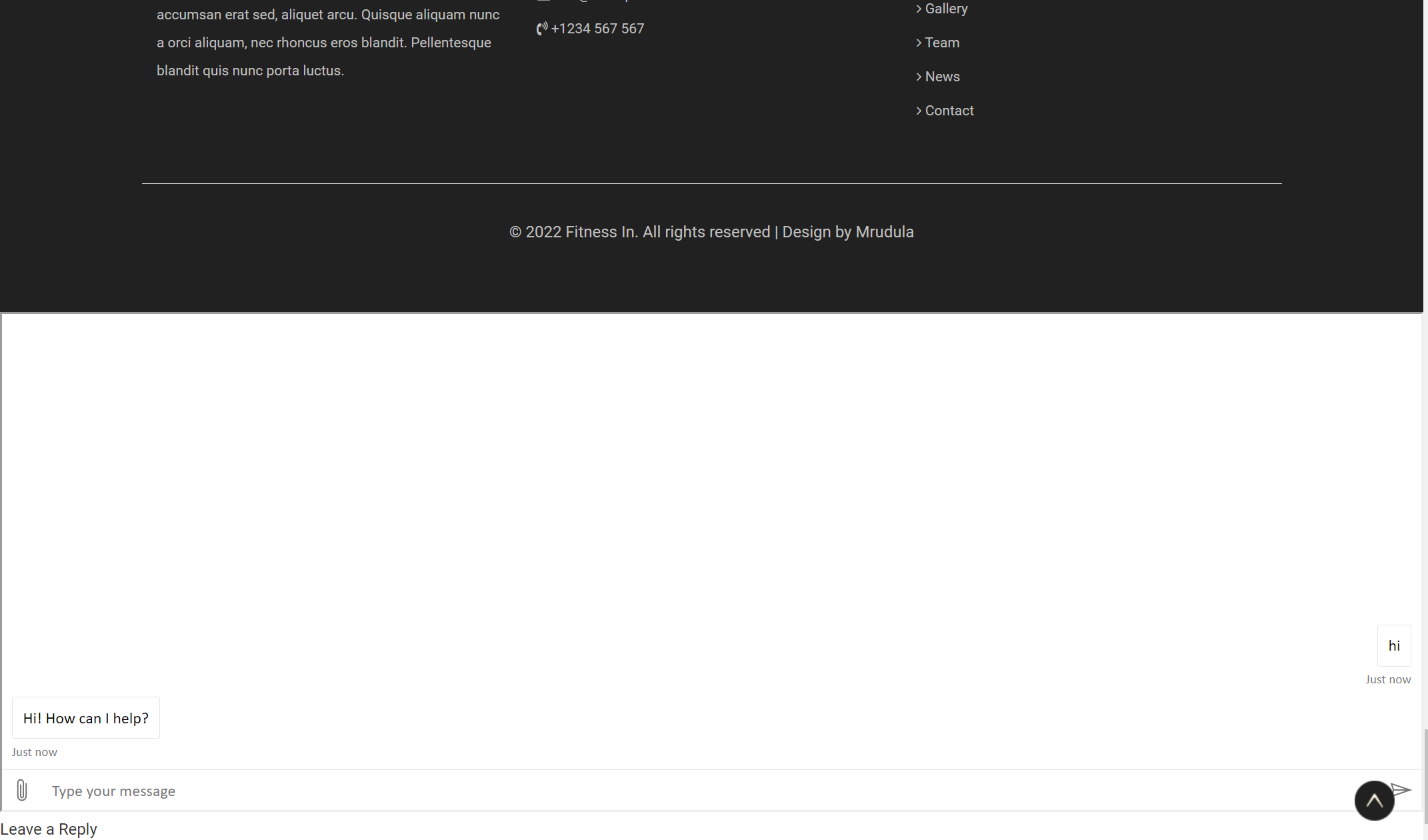Select the chevron icon before Contact
This screenshot has height=840, width=1428.
(x=919, y=110)
